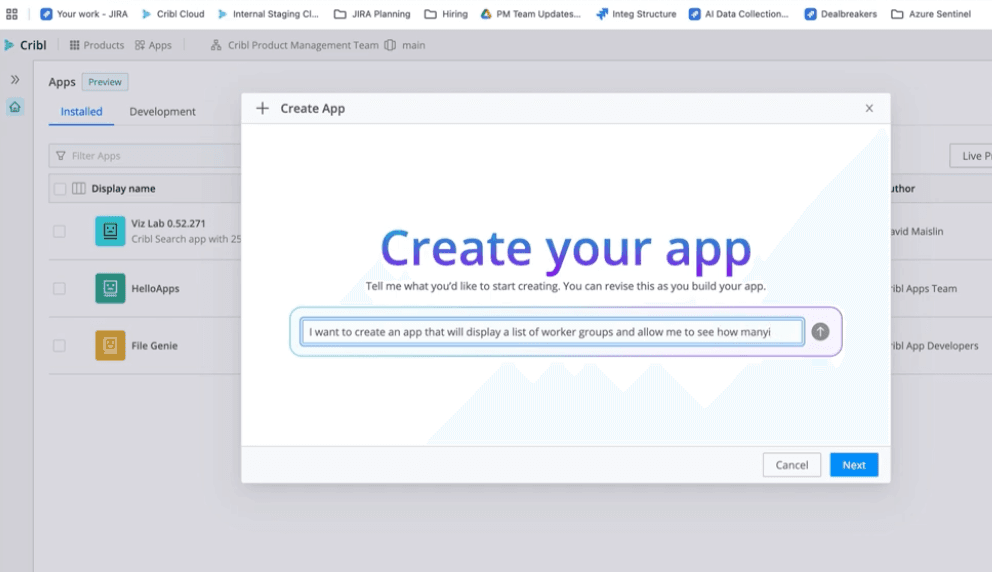The image size is (992, 572).
Task: Toggle the select-all apps checkbox
Action: pos(59,189)
